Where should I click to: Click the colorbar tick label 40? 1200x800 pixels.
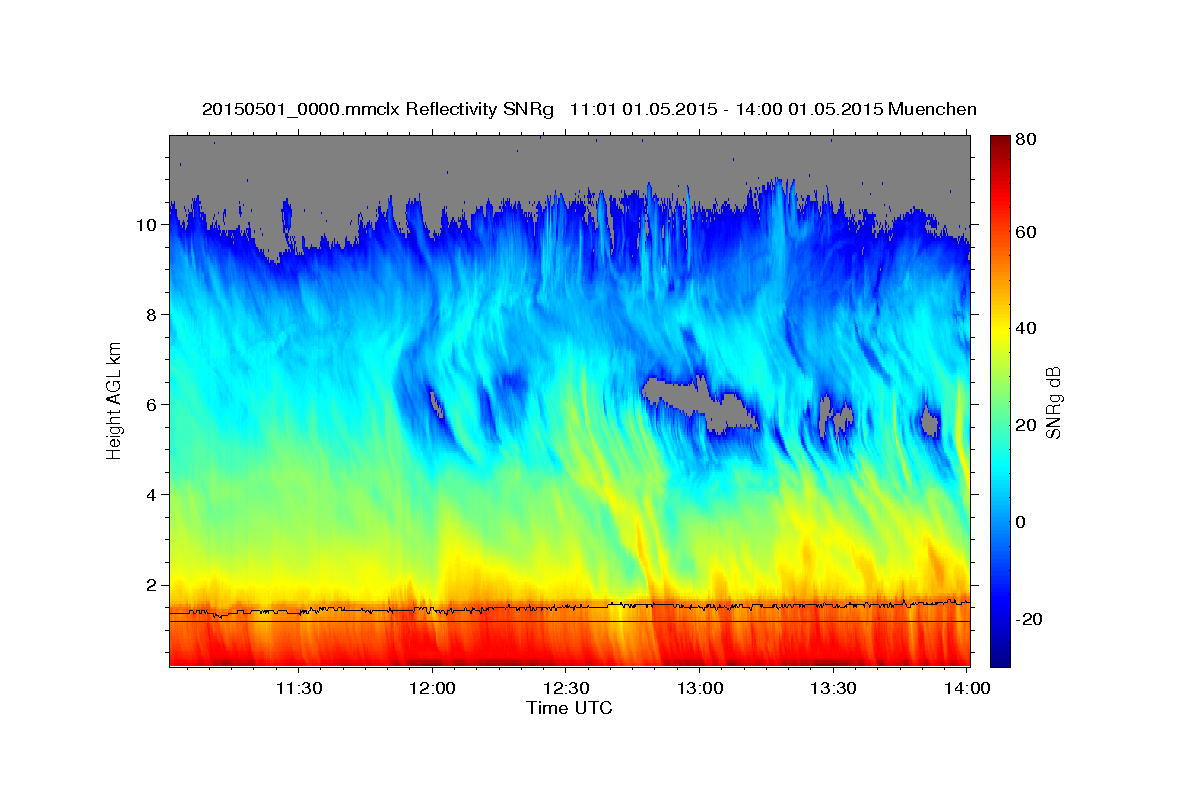1025,328
